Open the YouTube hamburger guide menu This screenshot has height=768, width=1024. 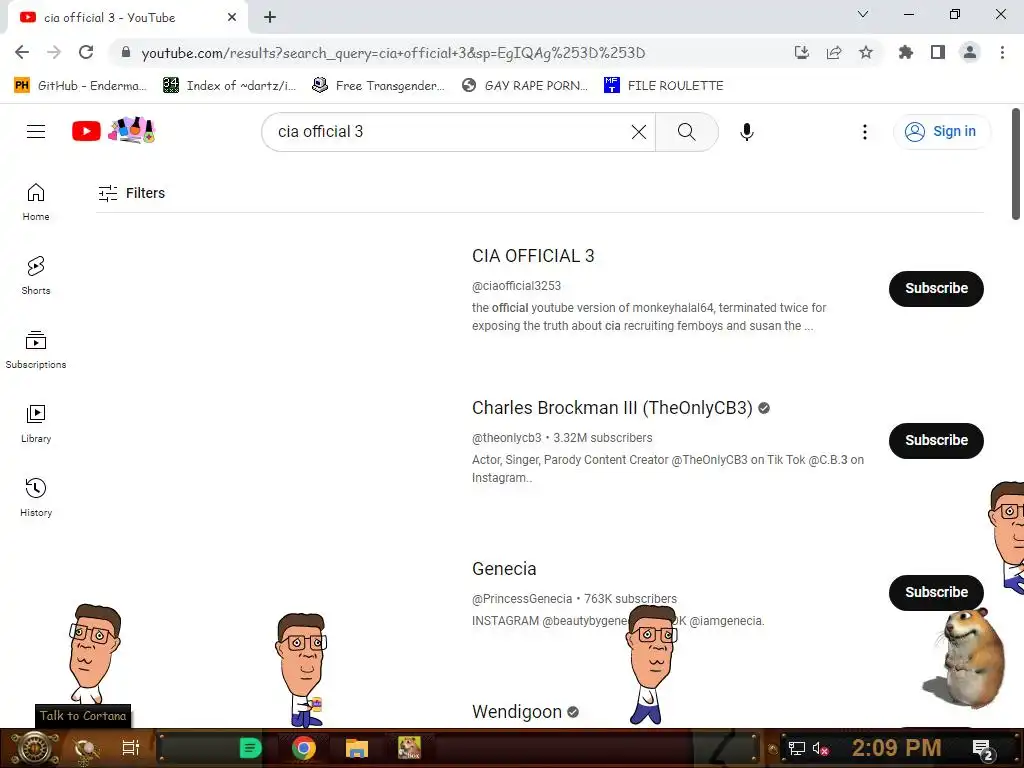pos(36,132)
